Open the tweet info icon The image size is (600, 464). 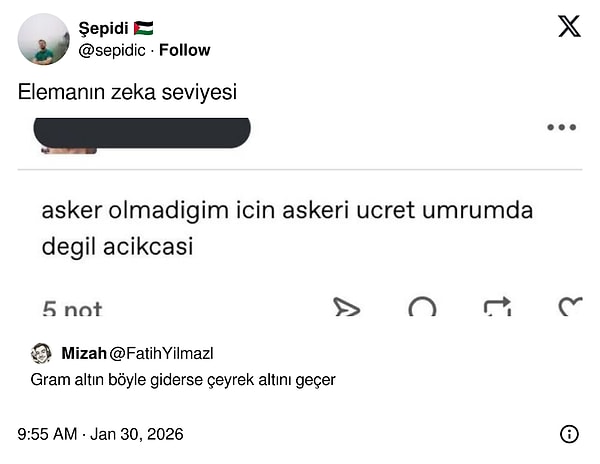569,434
